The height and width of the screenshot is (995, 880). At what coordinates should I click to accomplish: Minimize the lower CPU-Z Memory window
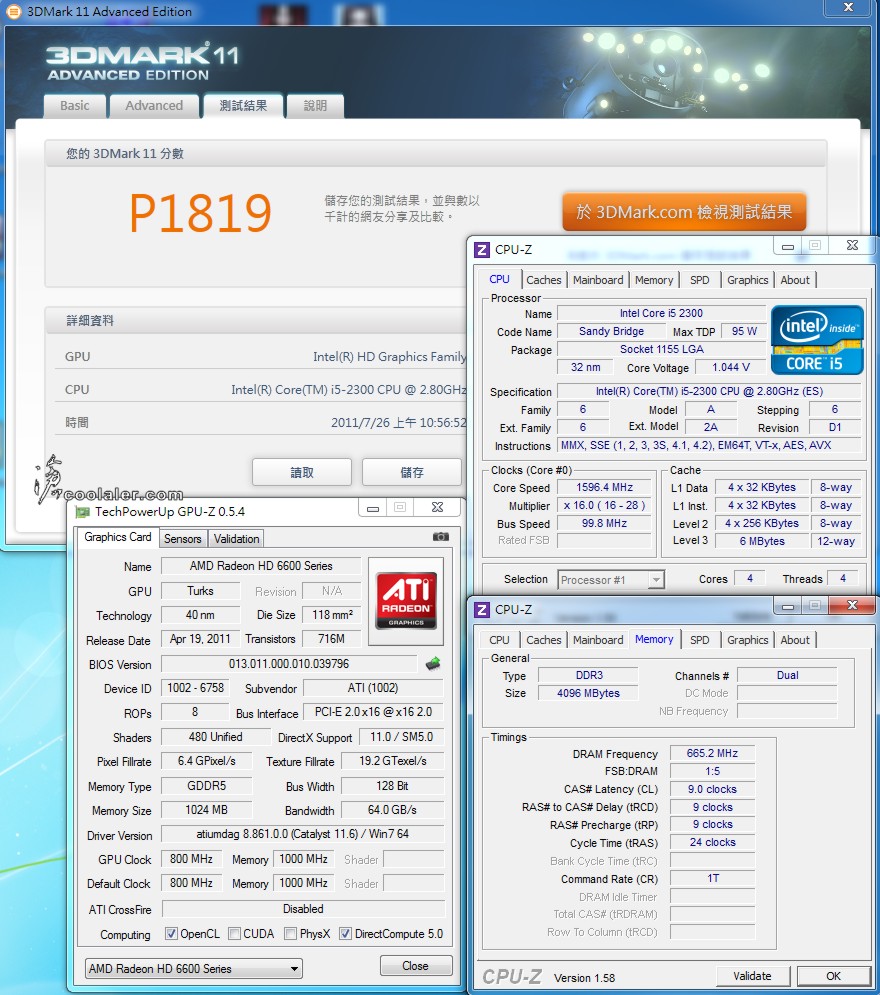click(787, 605)
